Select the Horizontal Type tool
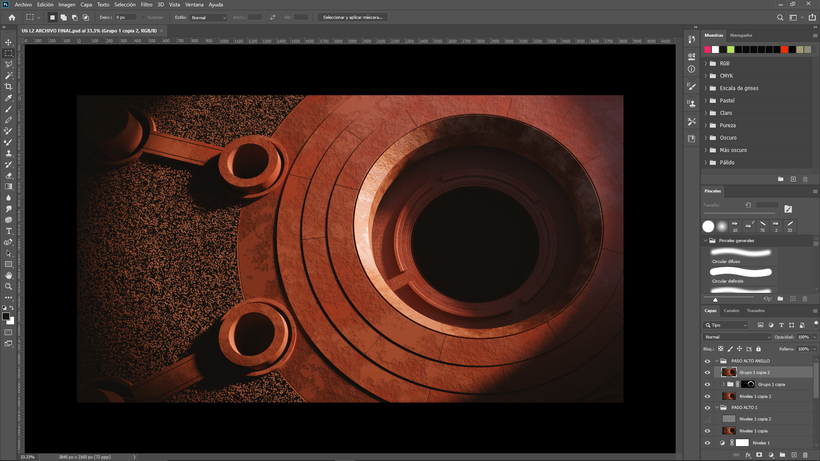 click(9, 231)
